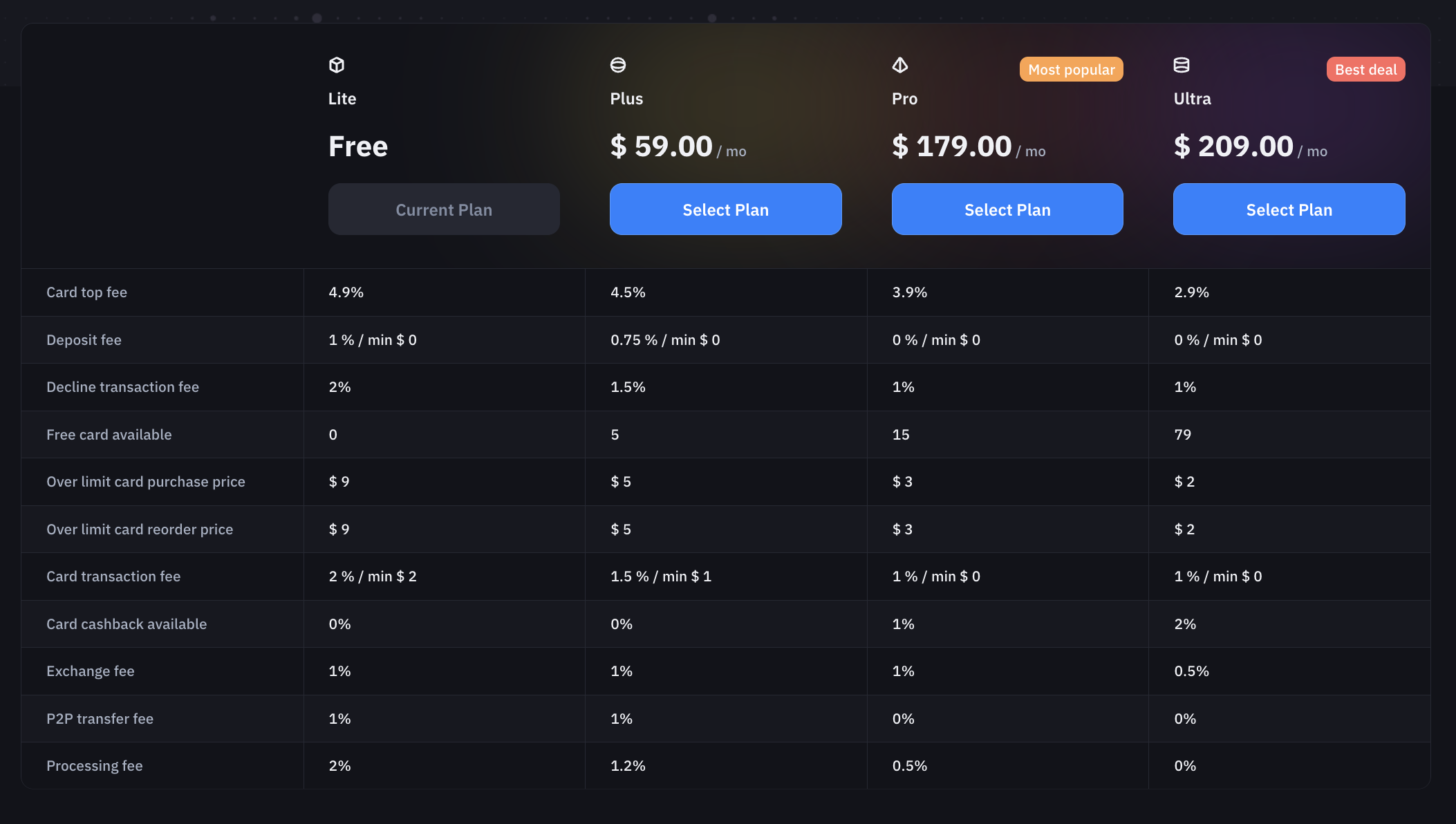Click the Deposit fee row label
The image size is (1456, 824).
point(84,340)
